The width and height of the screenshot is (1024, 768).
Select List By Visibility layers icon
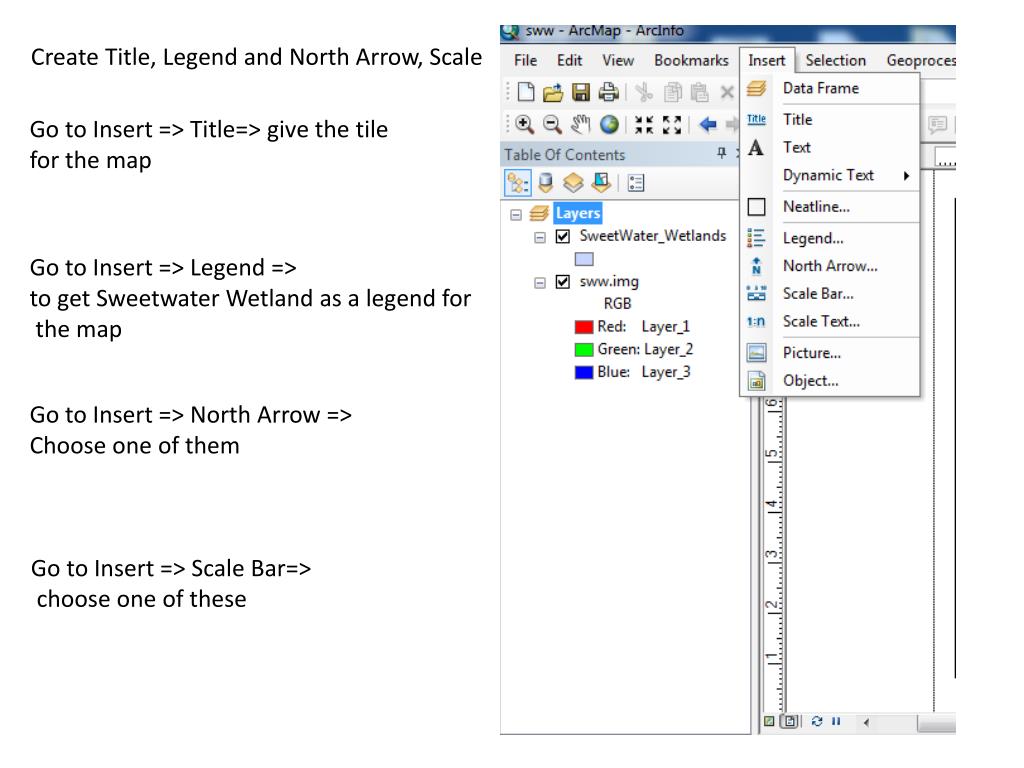point(573,183)
